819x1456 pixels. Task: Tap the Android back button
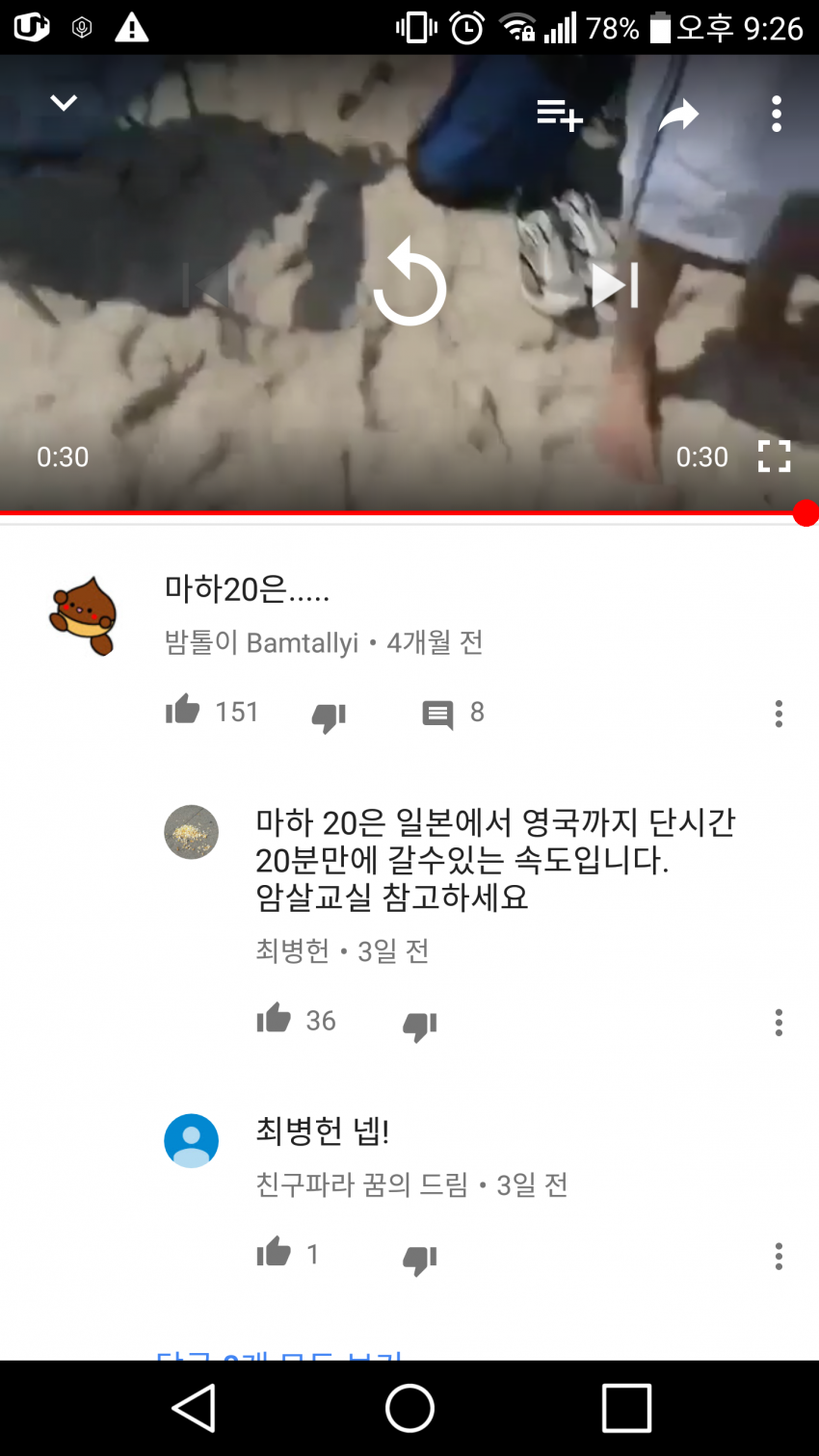194,1408
